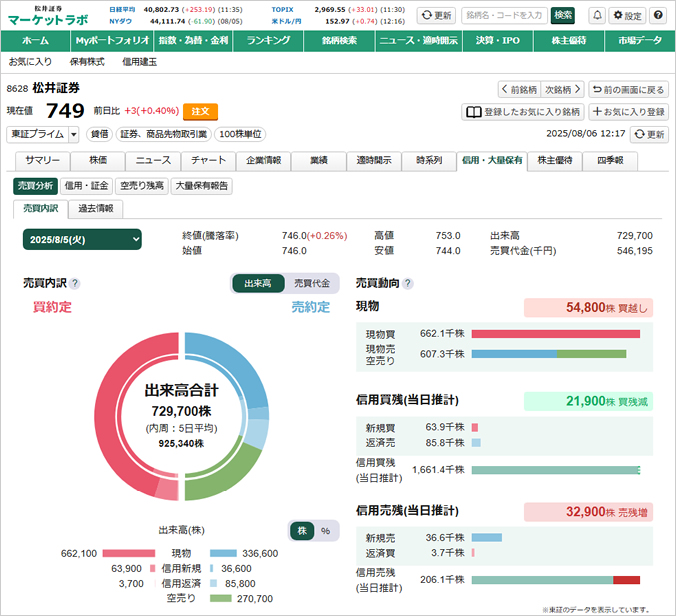The width and height of the screenshot is (676, 616).
Task: Open the 東証プライム market dropdown
Action: (43, 134)
